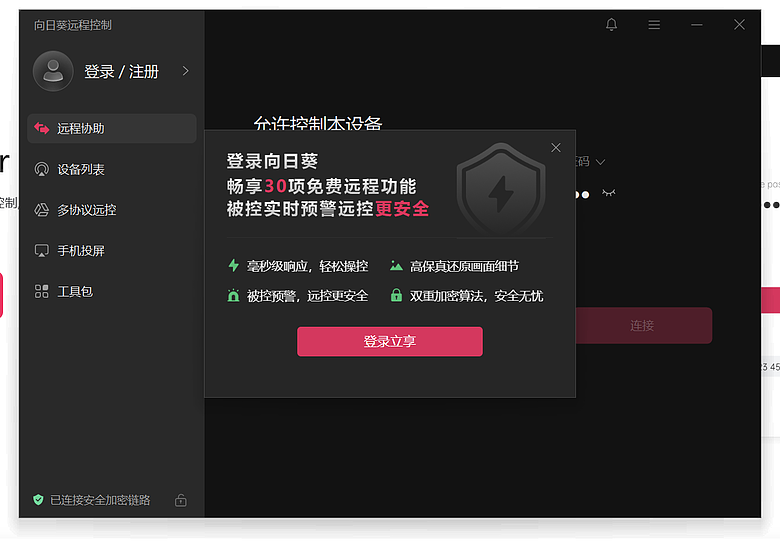Click the 远程协助 arrows icon
The image size is (780, 546).
42,128
